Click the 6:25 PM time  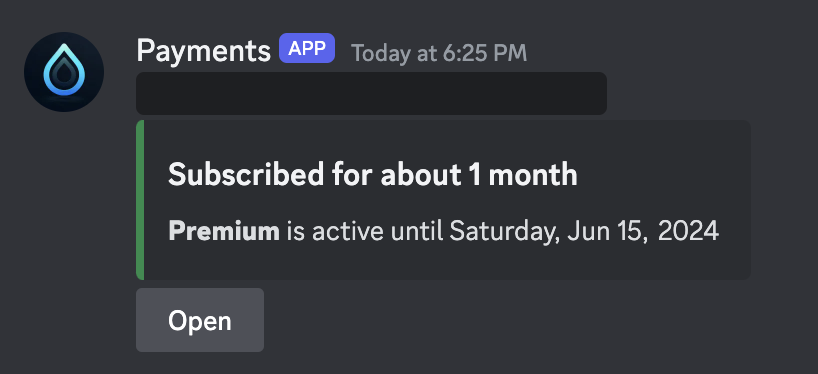(484, 53)
